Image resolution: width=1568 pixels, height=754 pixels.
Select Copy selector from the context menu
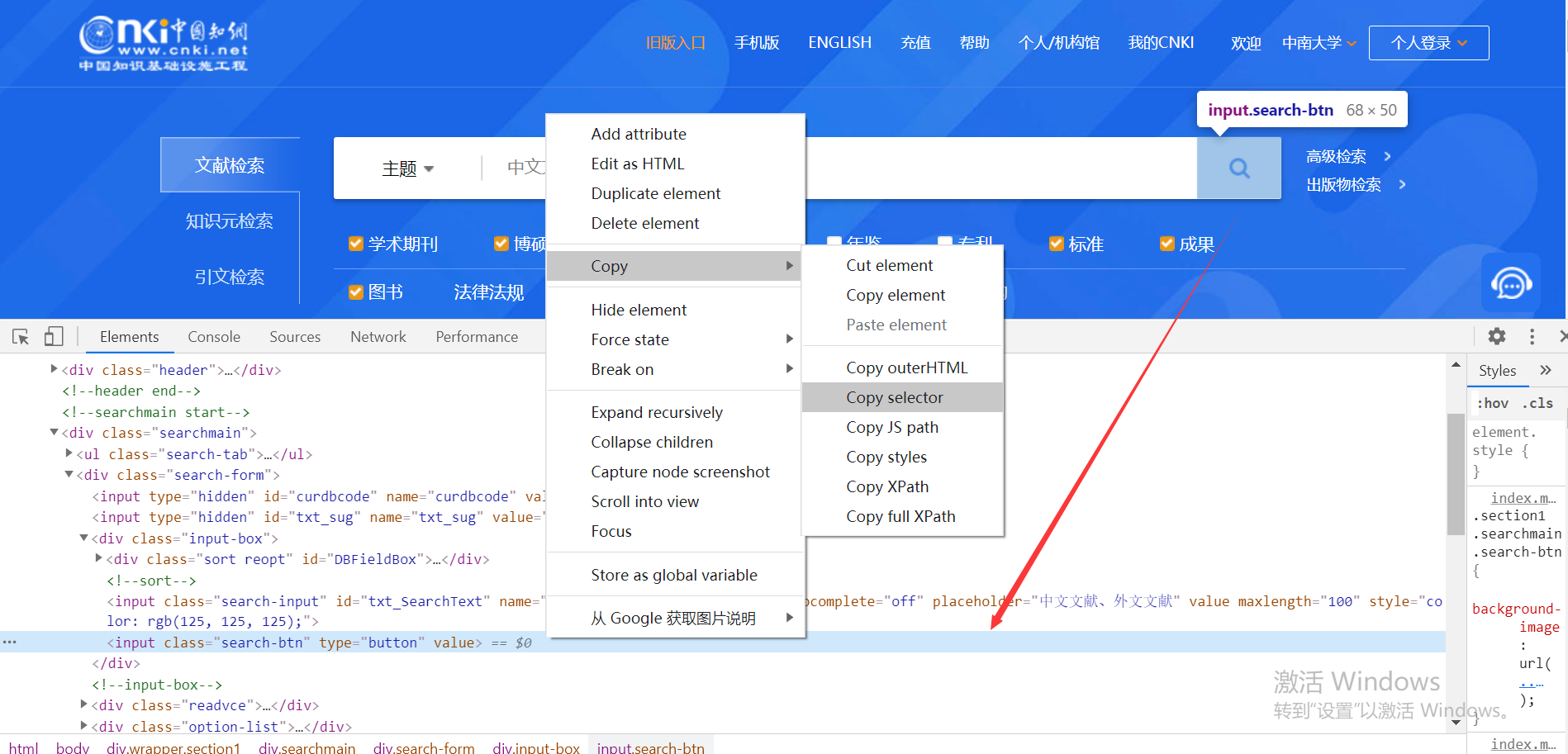tap(895, 397)
